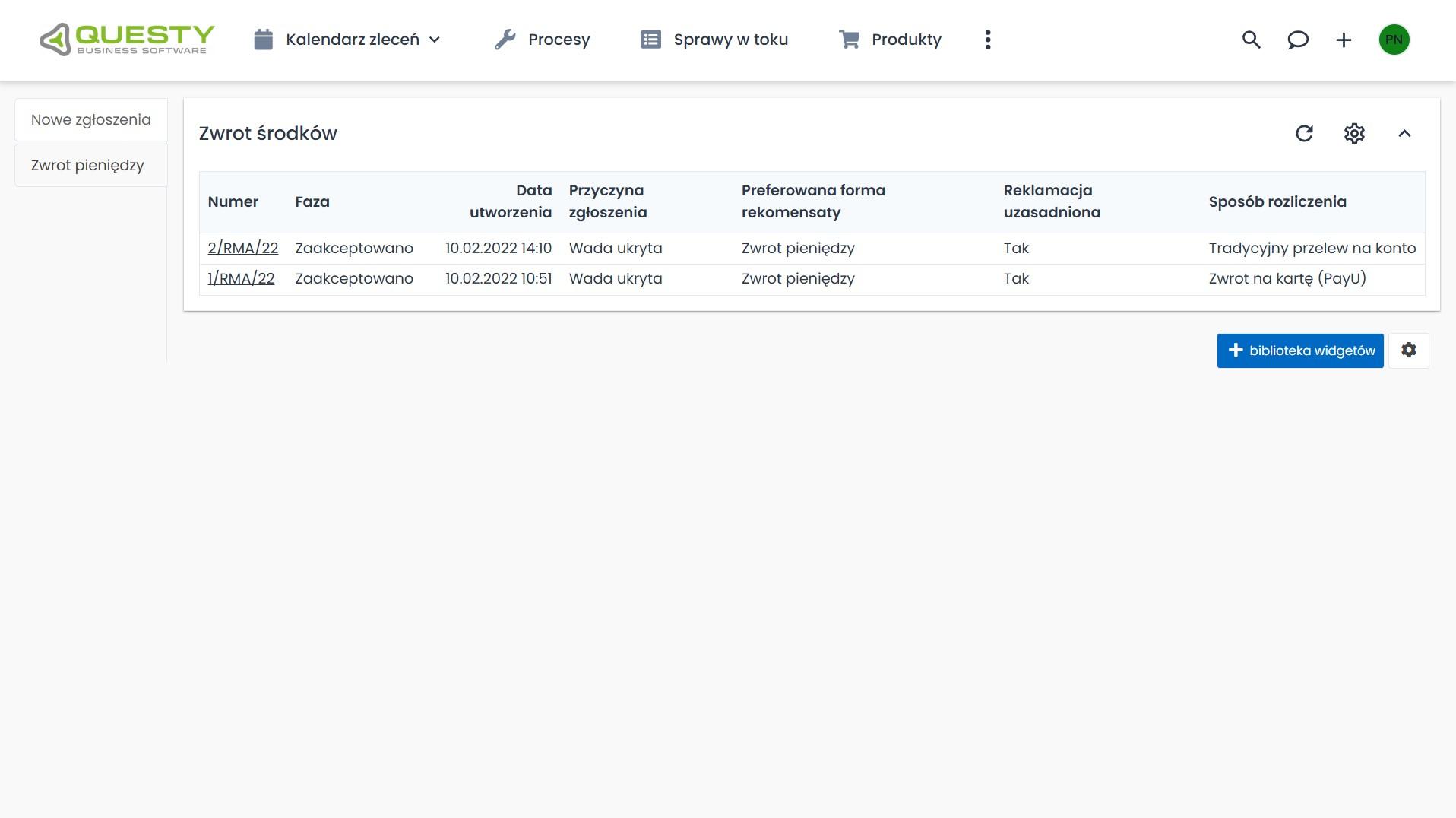Image resolution: width=1456 pixels, height=818 pixels.
Task: Open dashboard settings gear near biblioteka widgetów
Action: click(1409, 350)
